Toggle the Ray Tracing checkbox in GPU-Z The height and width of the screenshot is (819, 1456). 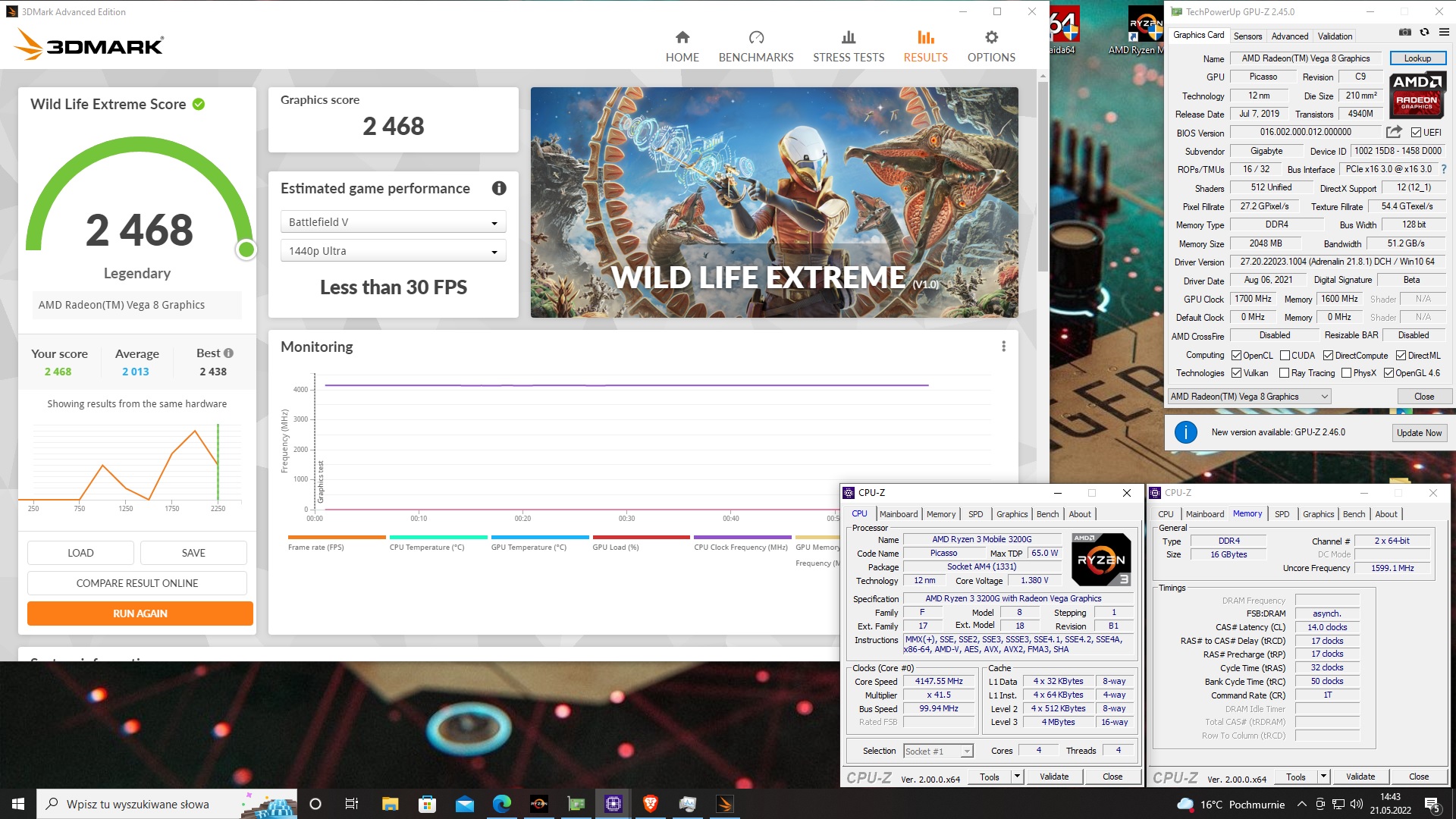click(1284, 373)
